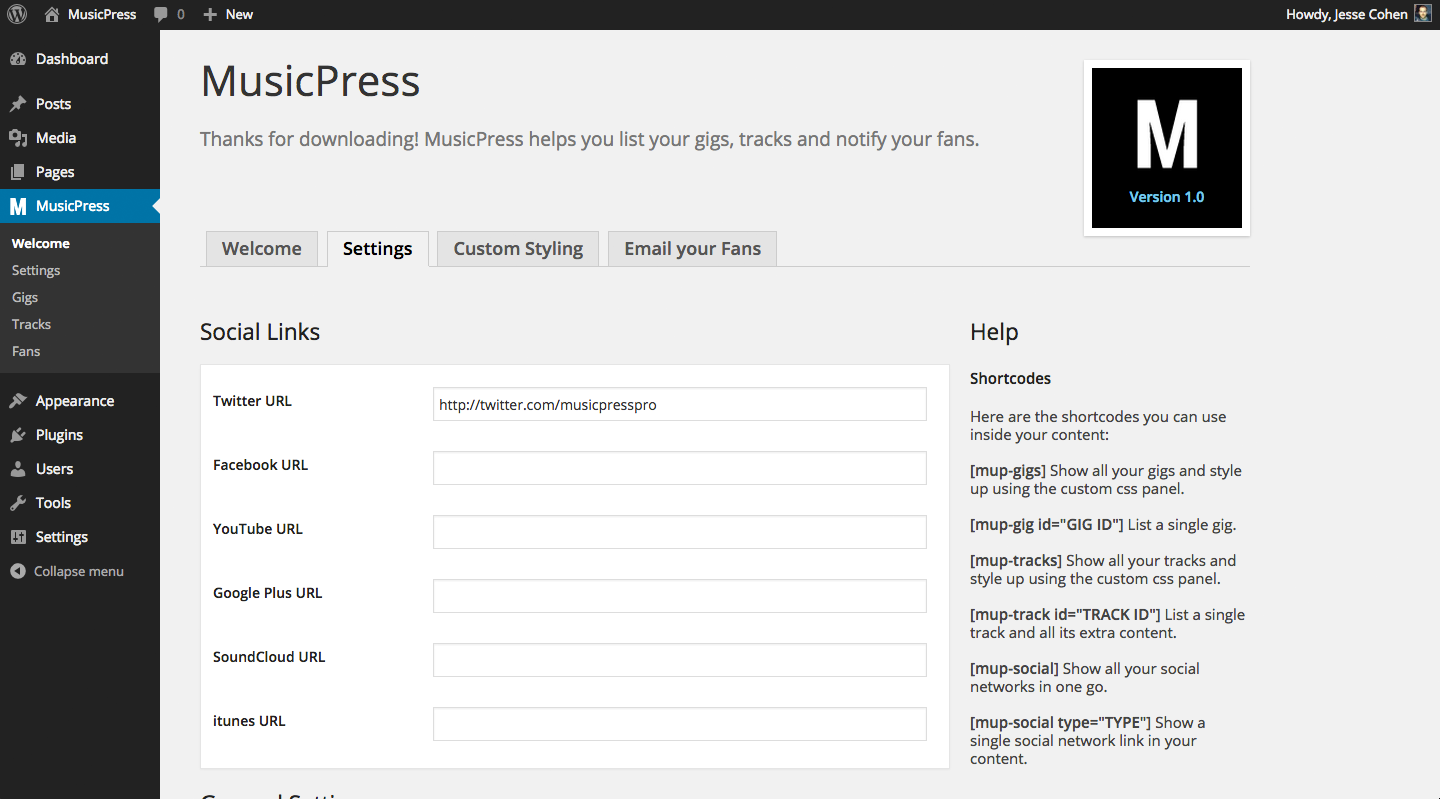Click the SoundCloud URL label
The image size is (1440, 799).
click(269, 657)
